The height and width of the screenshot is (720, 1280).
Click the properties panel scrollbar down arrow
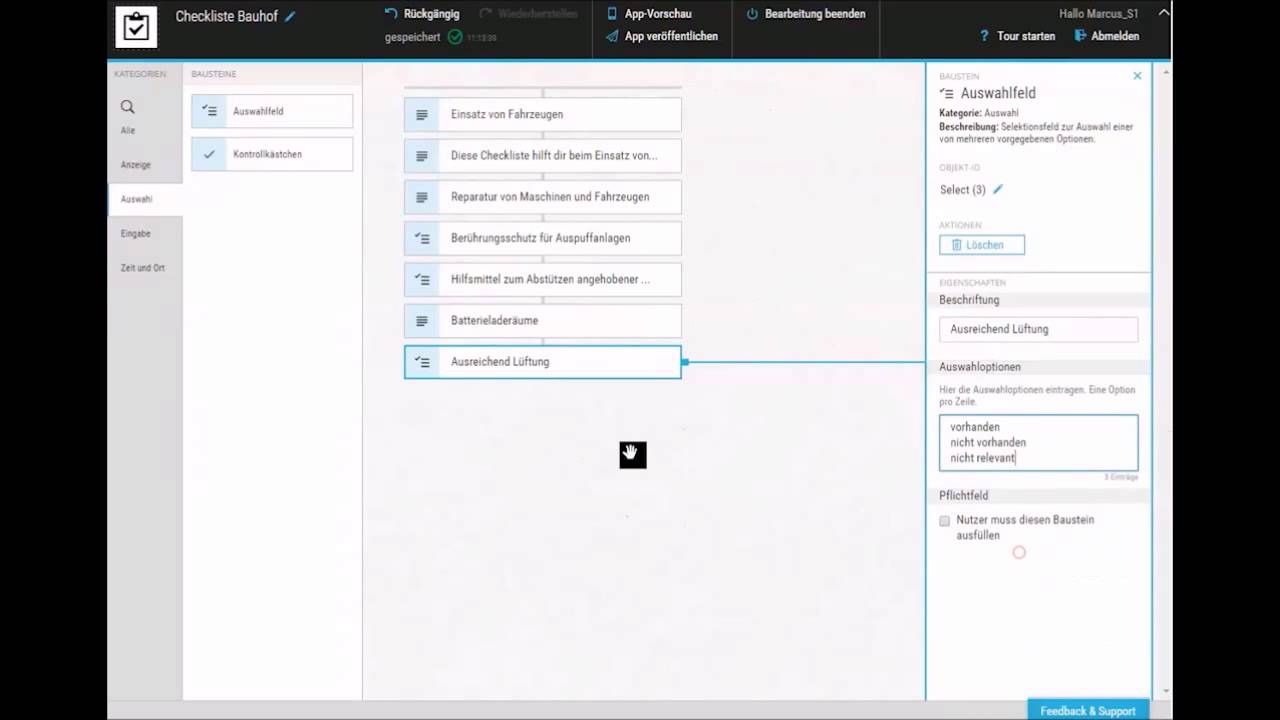click(1164, 692)
